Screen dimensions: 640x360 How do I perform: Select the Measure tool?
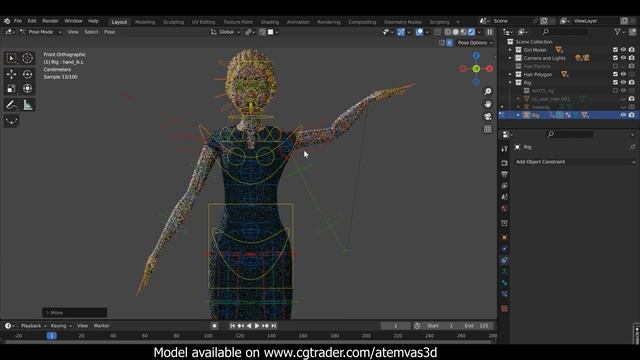[27, 105]
